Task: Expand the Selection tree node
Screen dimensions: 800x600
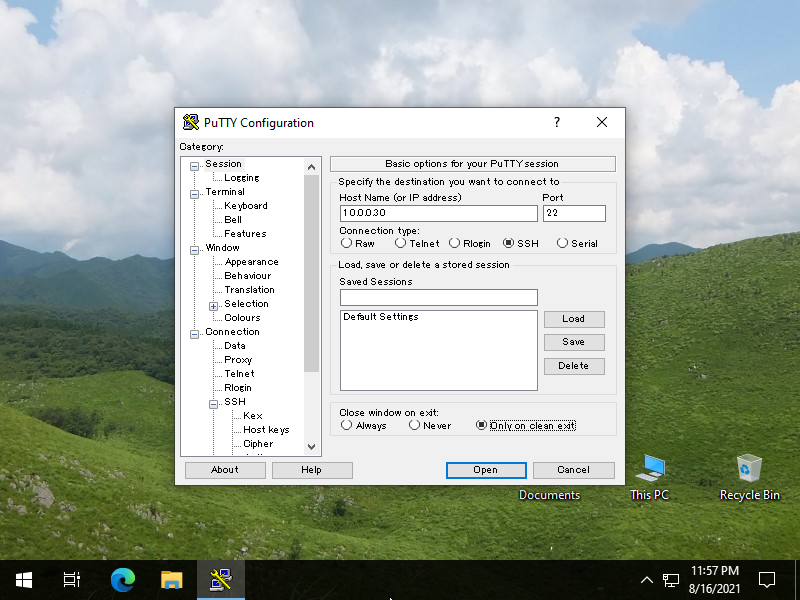Action: [x=213, y=306]
